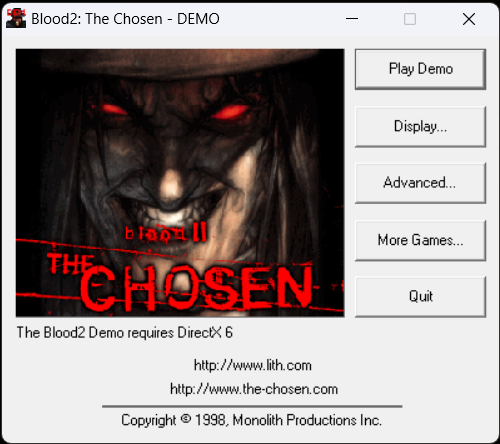500x444 pixels.
Task: Click the hat brim at top of artwork
Action: [180, 62]
